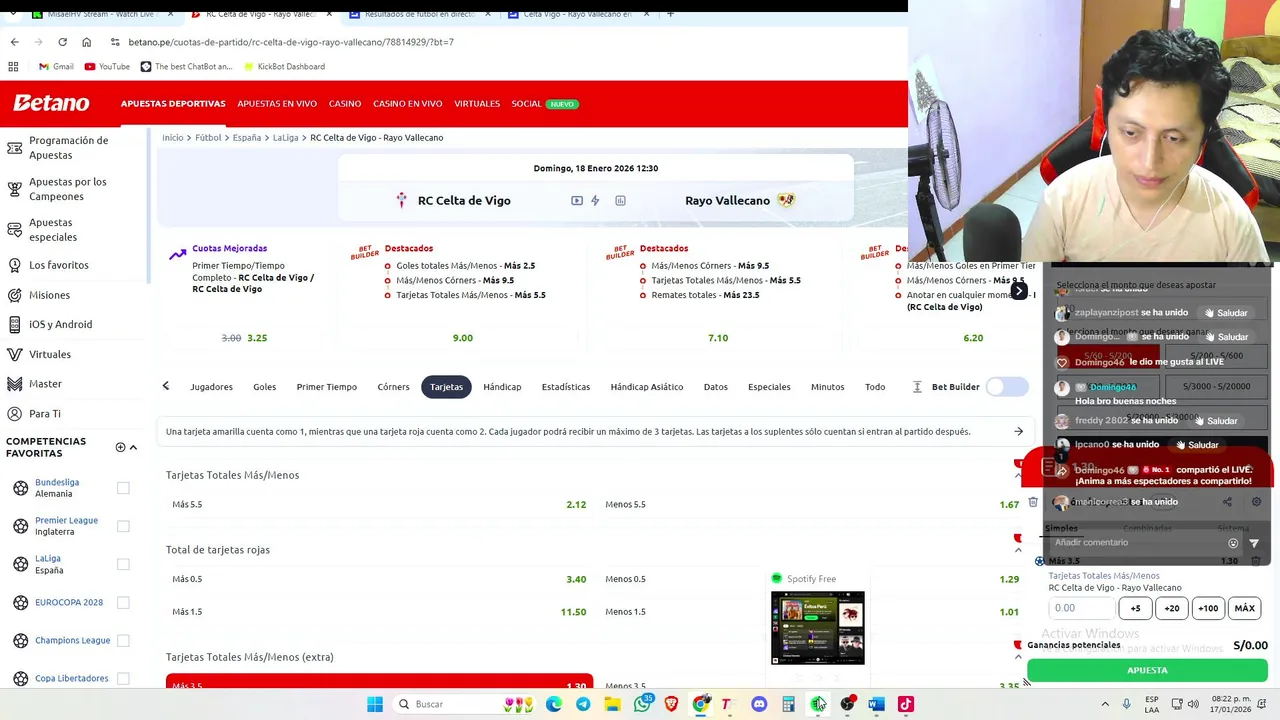
Task: Click the stake amount input field
Action: point(1082,608)
